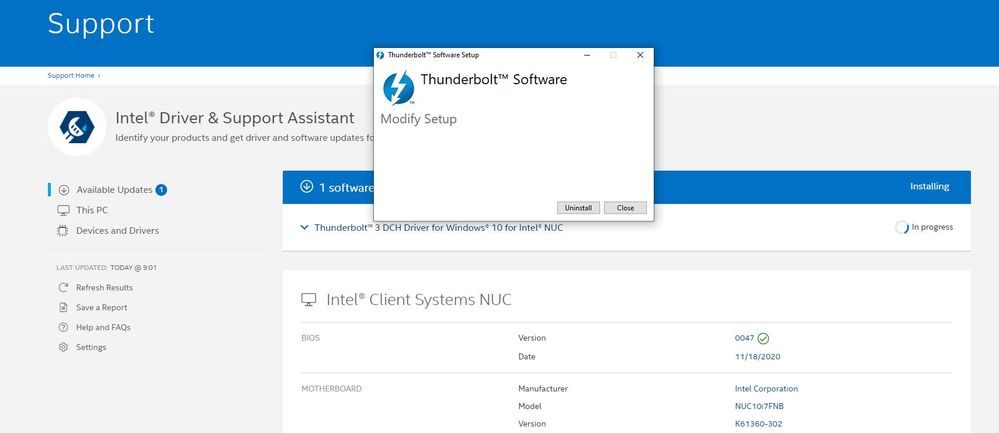
Task: Click the Close button in Thunderbolt setup dialog
Action: [x=625, y=208]
